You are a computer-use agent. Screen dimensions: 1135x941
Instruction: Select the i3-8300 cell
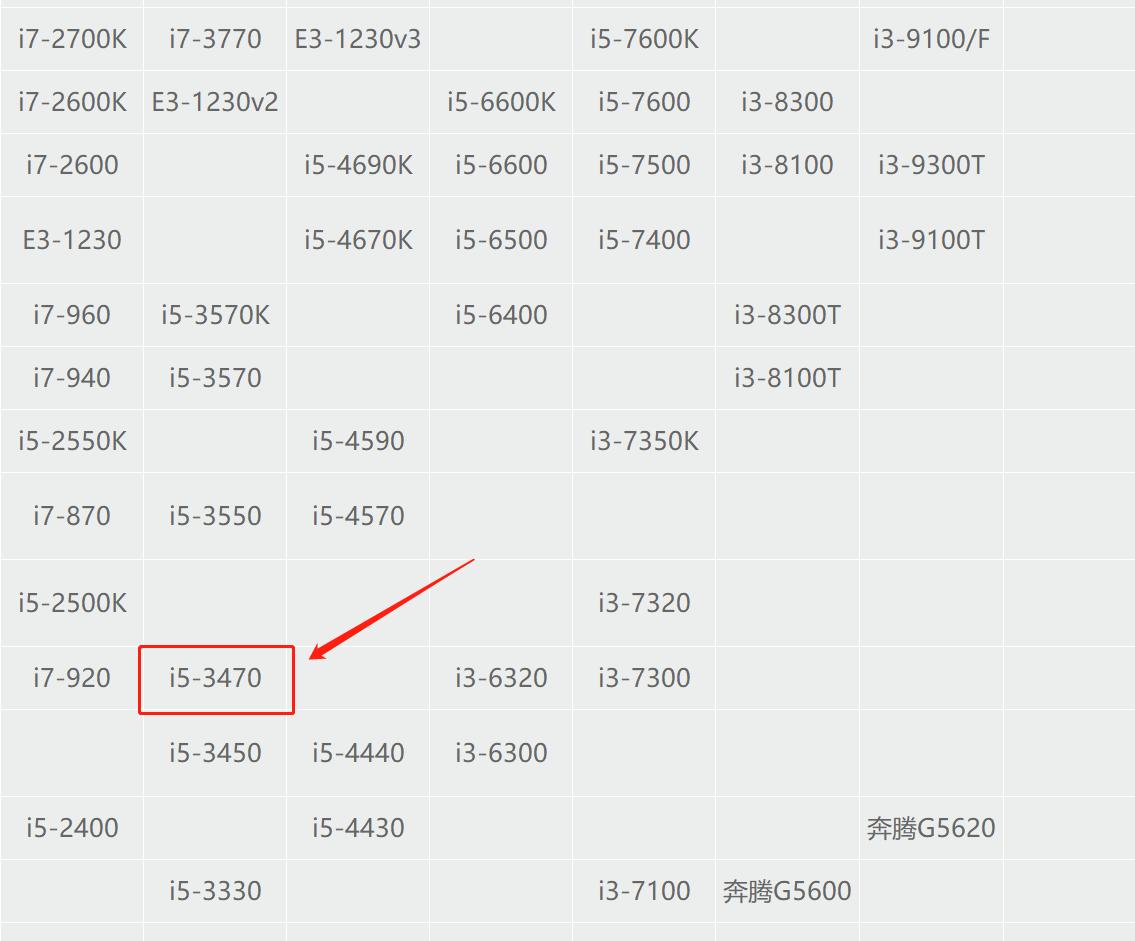click(x=787, y=102)
